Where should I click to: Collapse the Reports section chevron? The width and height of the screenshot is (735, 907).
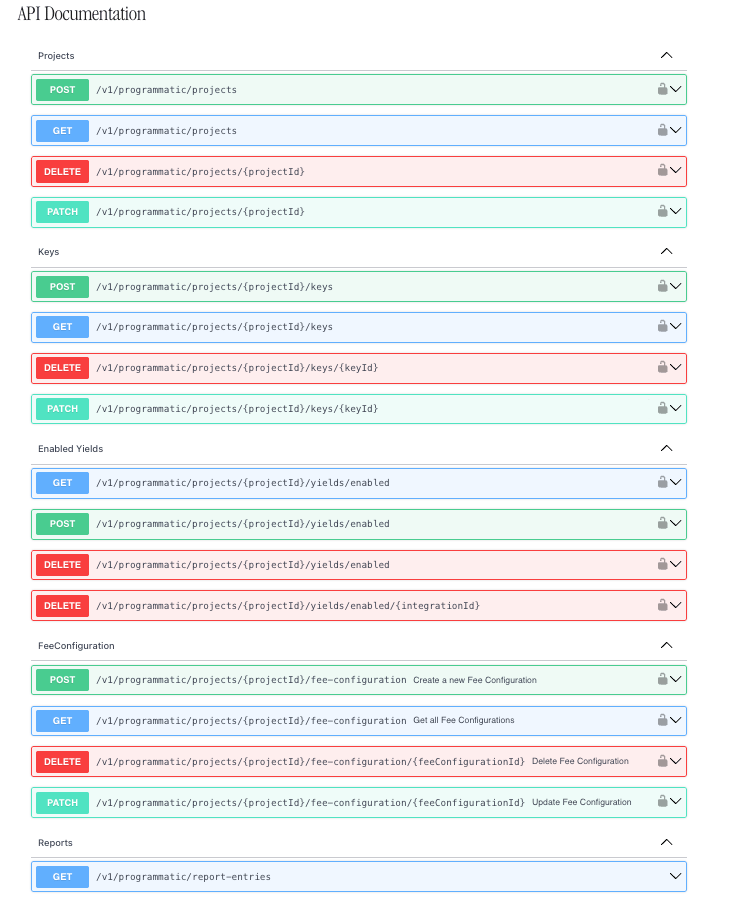click(666, 842)
